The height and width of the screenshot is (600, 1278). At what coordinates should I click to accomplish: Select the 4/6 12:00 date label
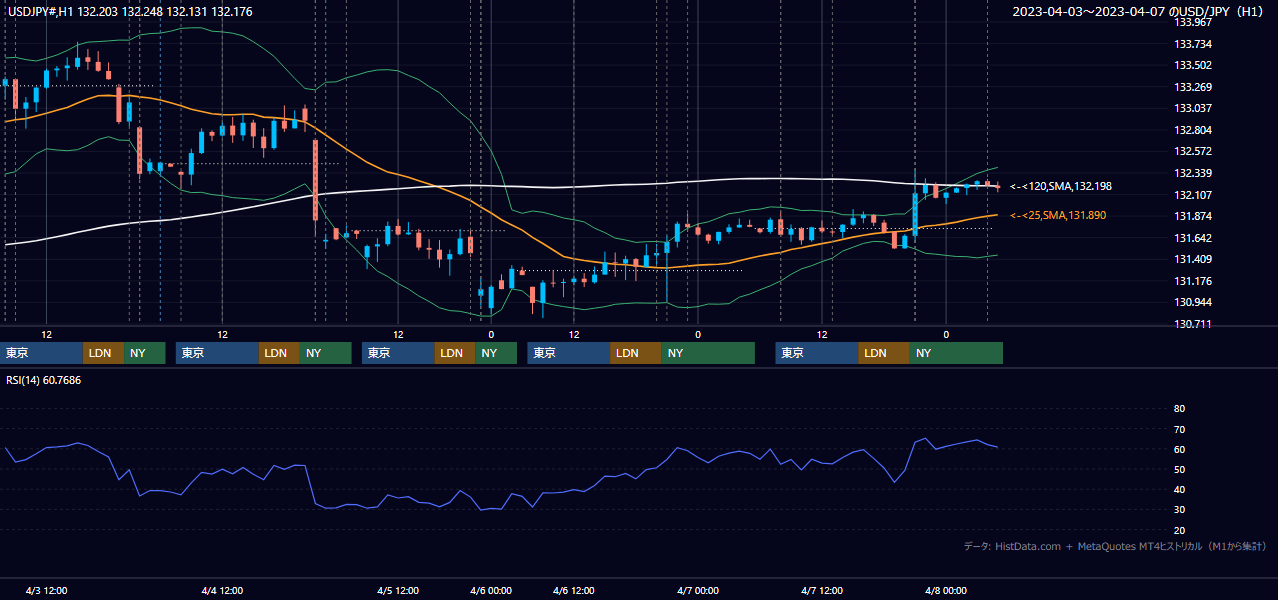point(574,591)
